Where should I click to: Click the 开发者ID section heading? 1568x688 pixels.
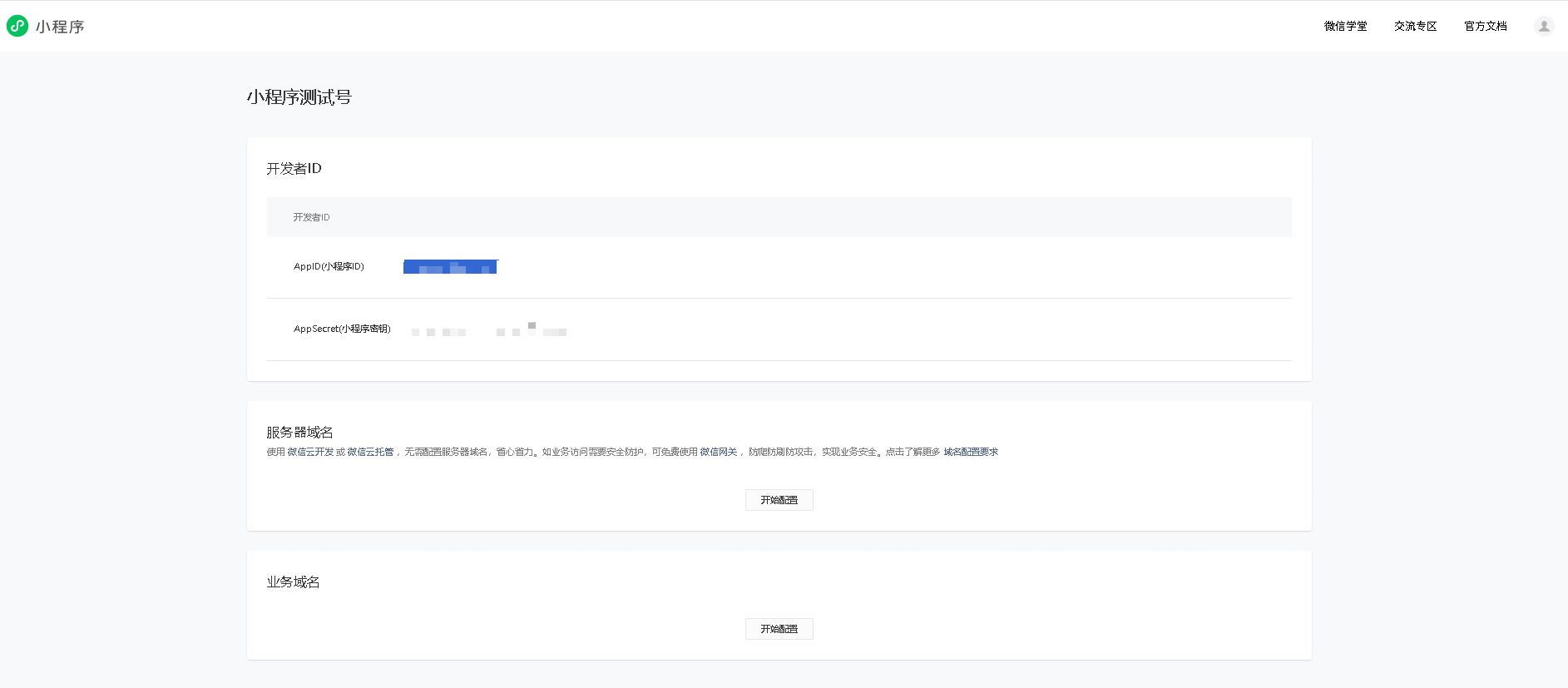click(x=294, y=168)
